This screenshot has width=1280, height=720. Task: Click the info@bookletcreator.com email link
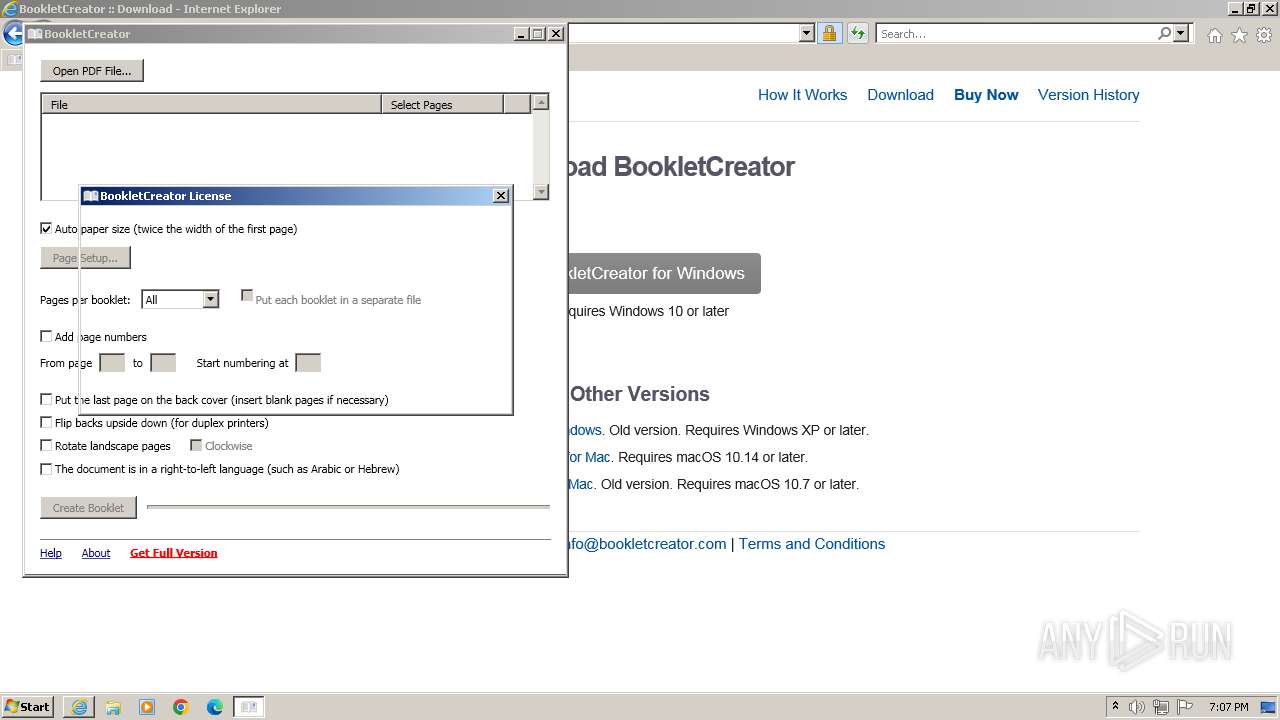click(647, 544)
